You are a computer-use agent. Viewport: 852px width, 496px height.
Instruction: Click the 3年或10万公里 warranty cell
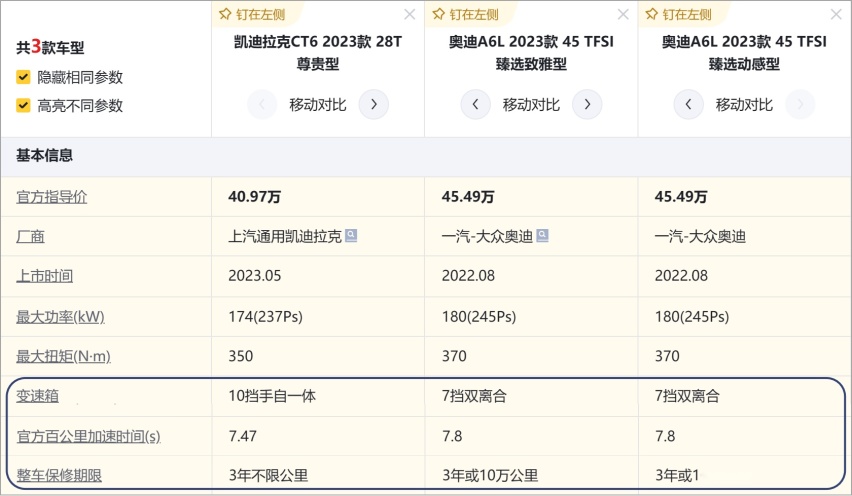click(x=490, y=475)
